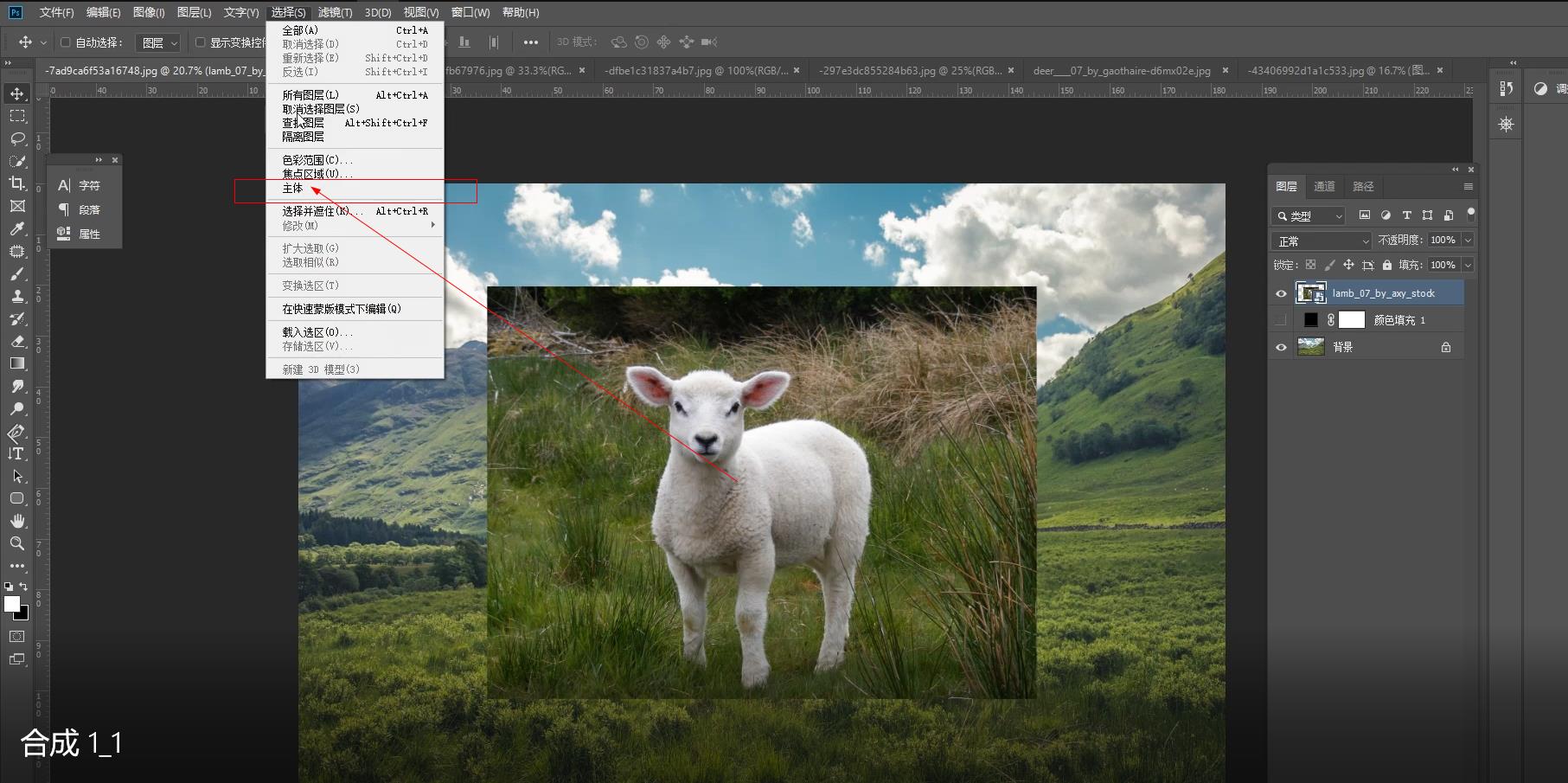Screen dimensions: 1568x783
Task: Click the foreground color swatch
Action: [11, 604]
